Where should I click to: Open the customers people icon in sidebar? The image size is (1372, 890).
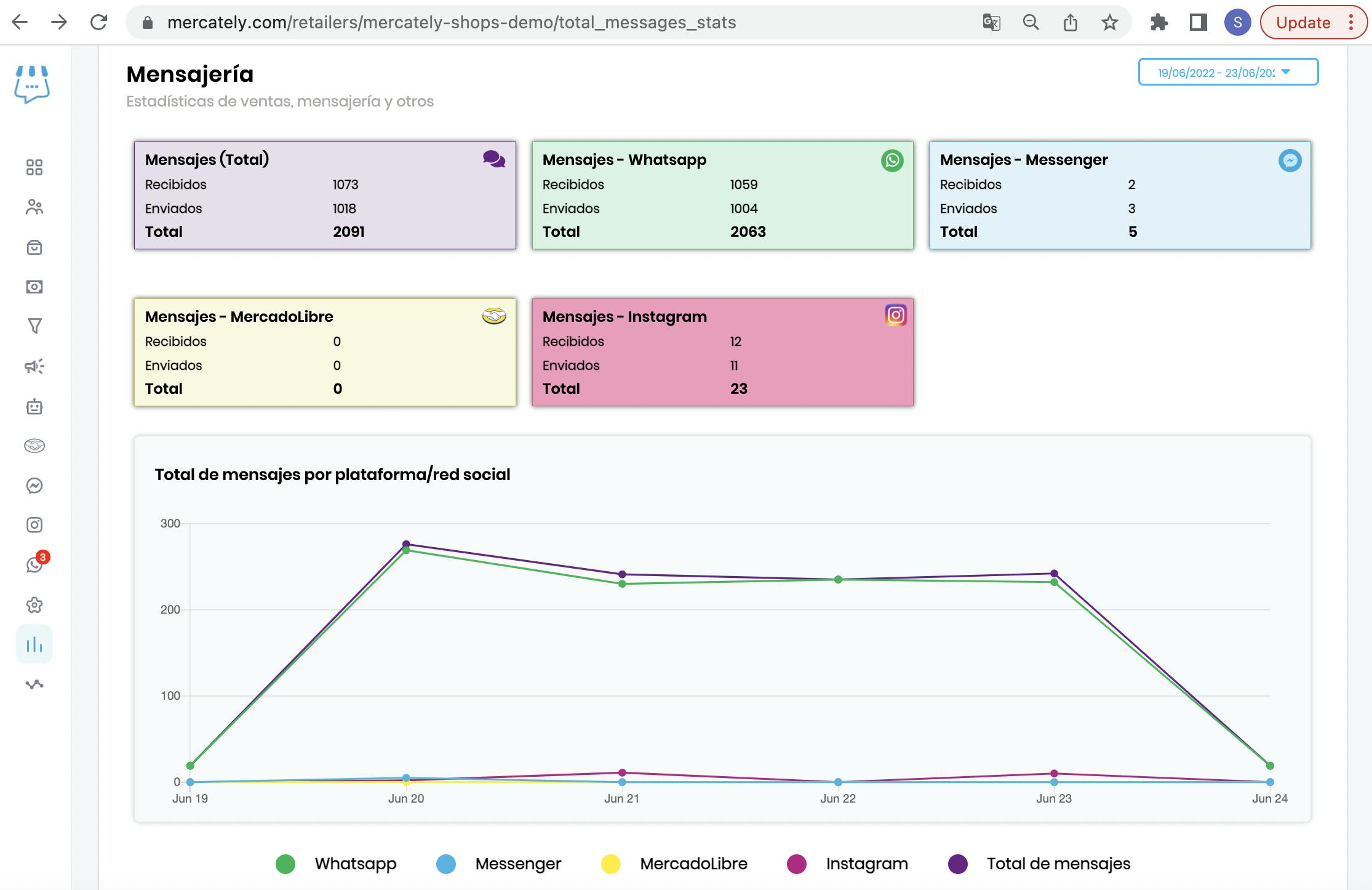pos(34,207)
